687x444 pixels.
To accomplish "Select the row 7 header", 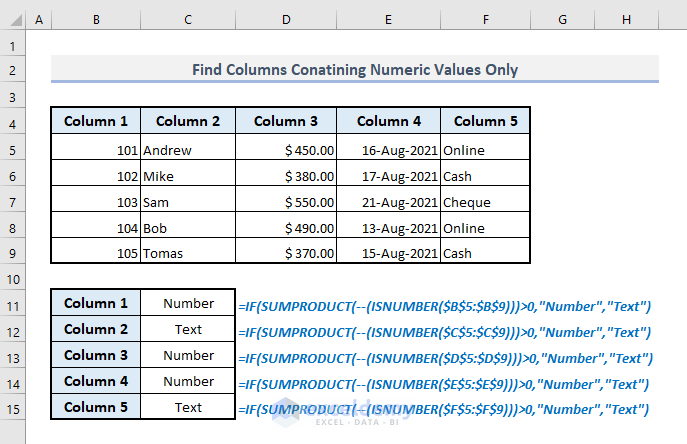I will pos(13,202).
